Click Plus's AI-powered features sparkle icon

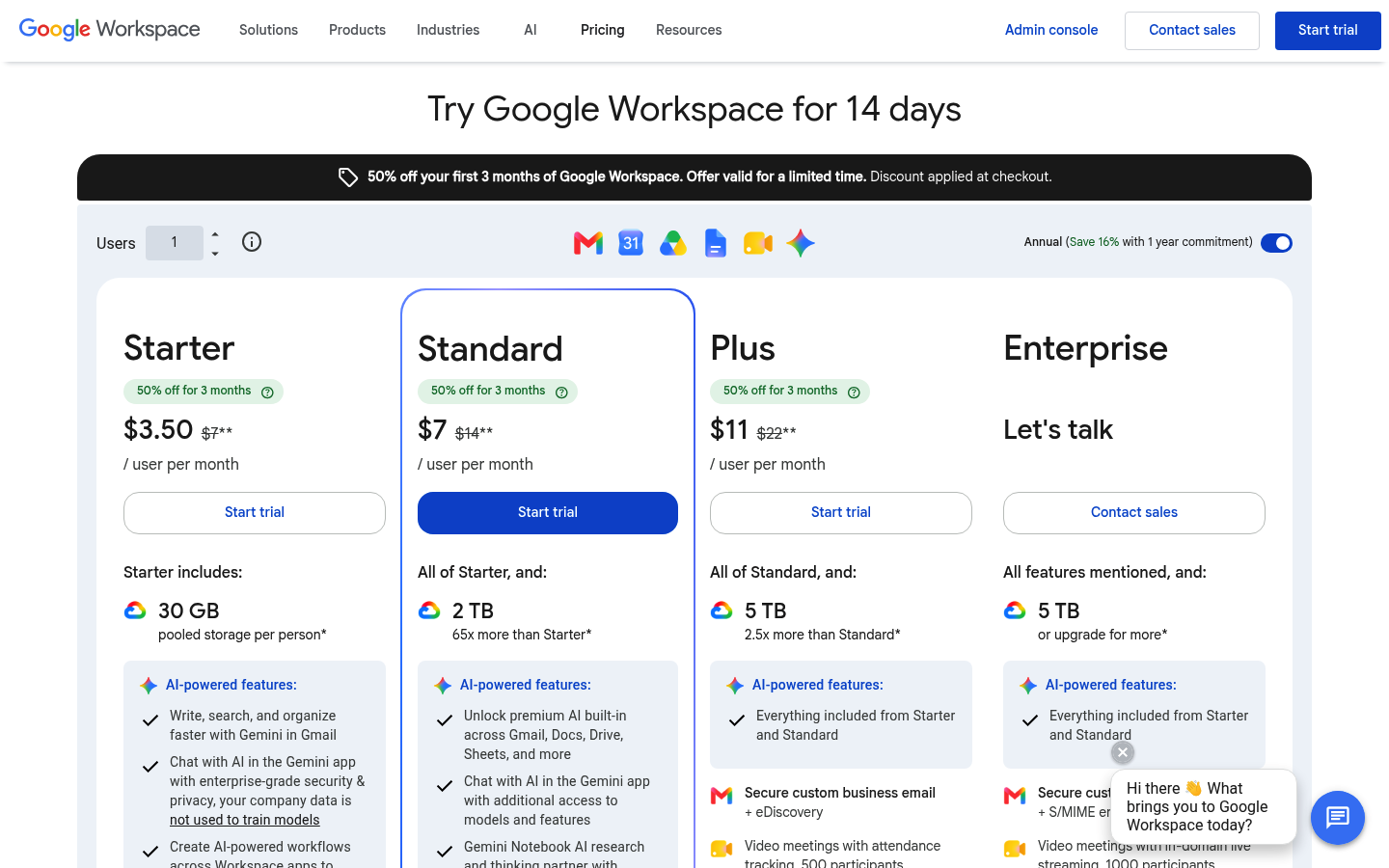(x=735, y=685)
